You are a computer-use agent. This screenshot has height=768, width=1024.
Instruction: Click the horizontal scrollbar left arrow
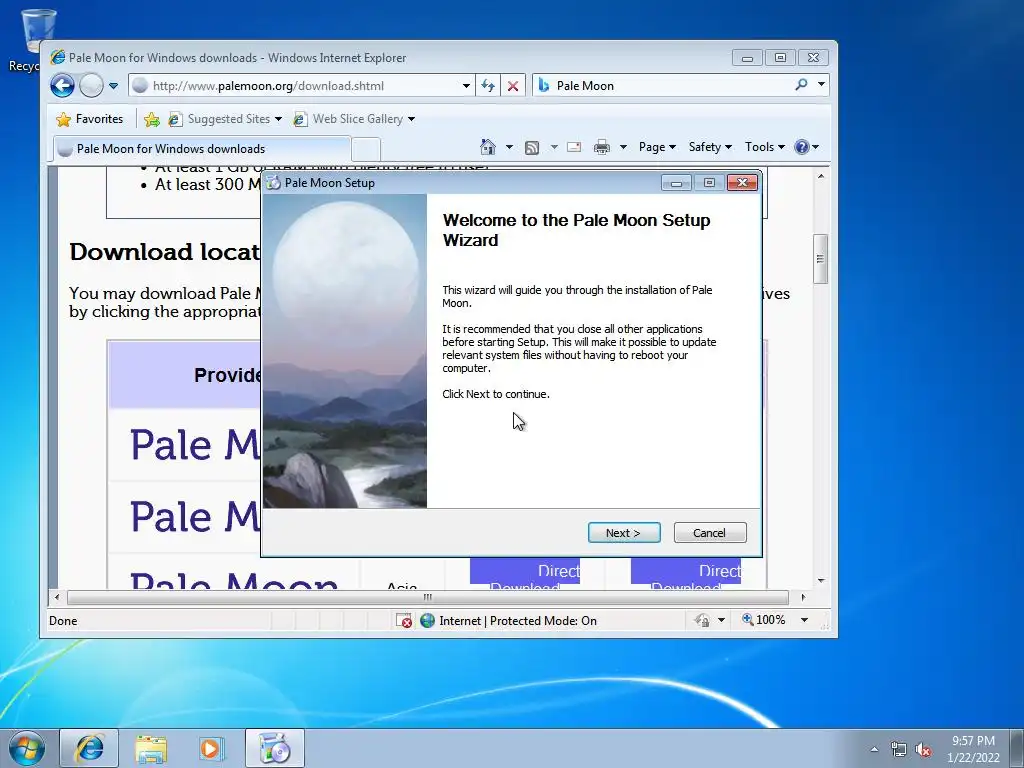pyautogui.click(x=57, y=597)
